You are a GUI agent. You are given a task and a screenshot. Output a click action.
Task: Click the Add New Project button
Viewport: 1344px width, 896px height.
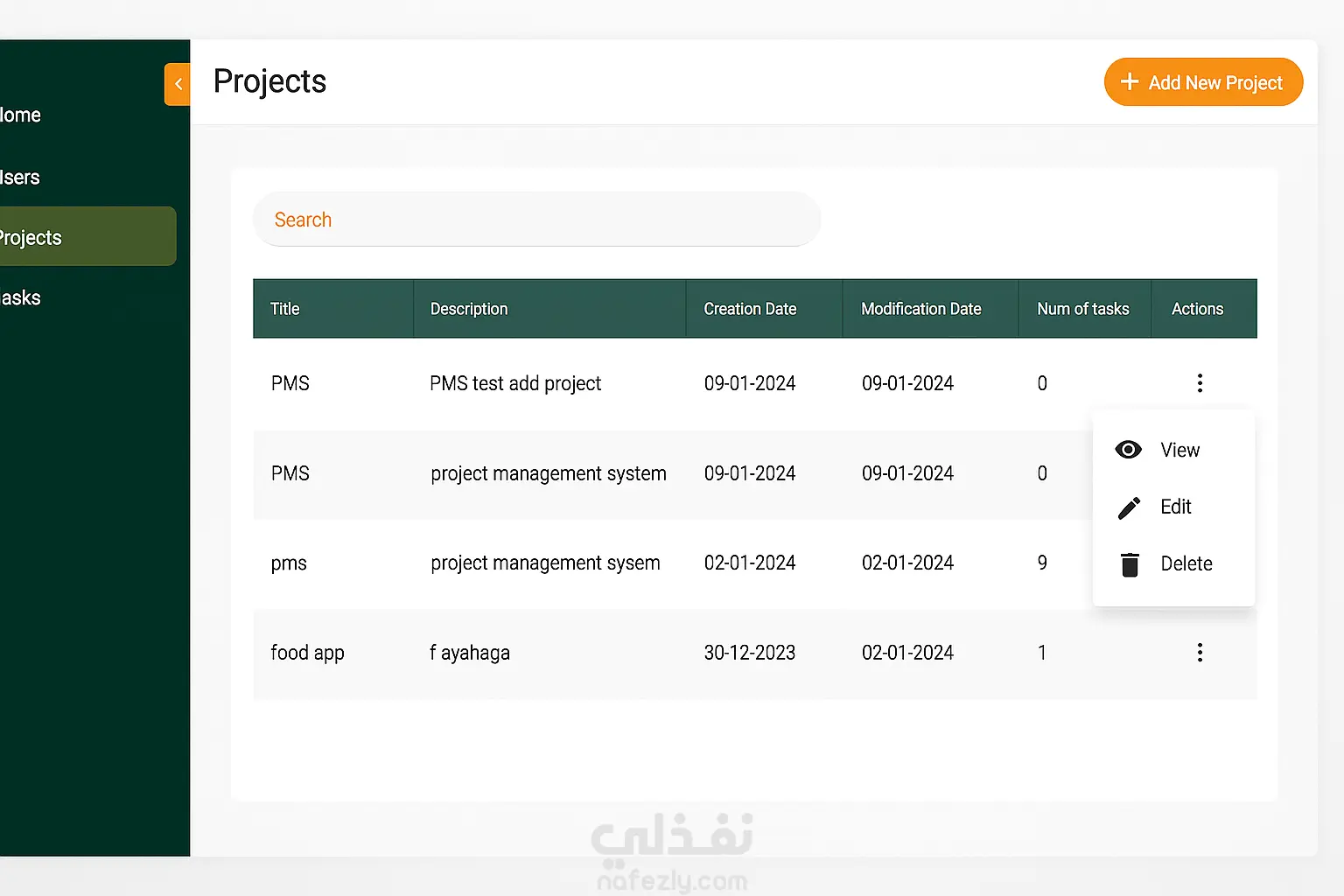1203,82
